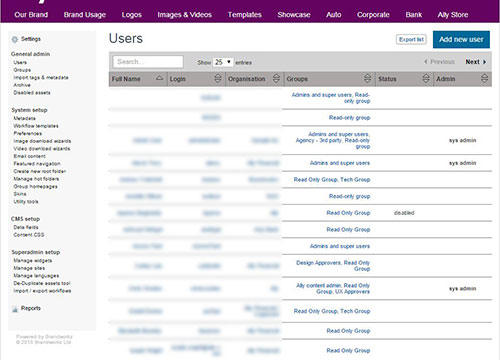Viewport: 500px width, 360px height.
Task: Click 'Design Approvers' group link
Action: tap(318, 263)
